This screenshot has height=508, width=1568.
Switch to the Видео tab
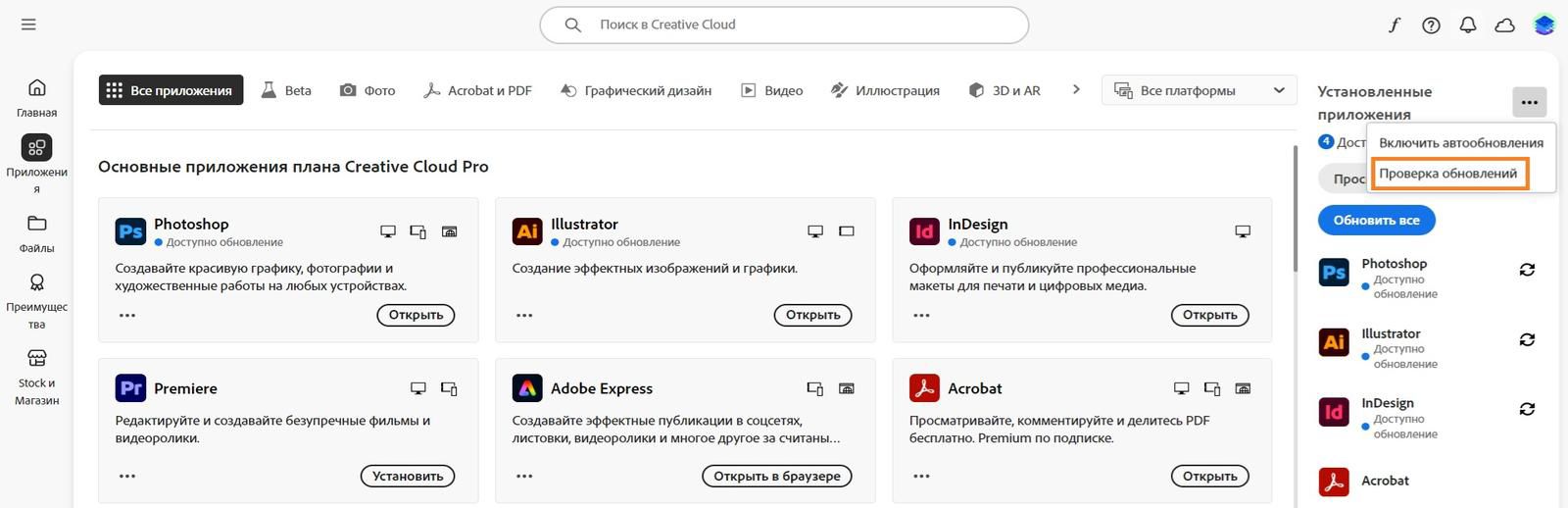tap(771, 90)
